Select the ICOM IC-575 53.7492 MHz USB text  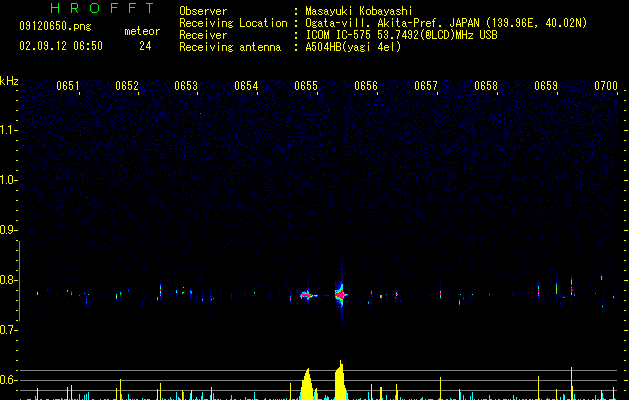tap(402, 35)
